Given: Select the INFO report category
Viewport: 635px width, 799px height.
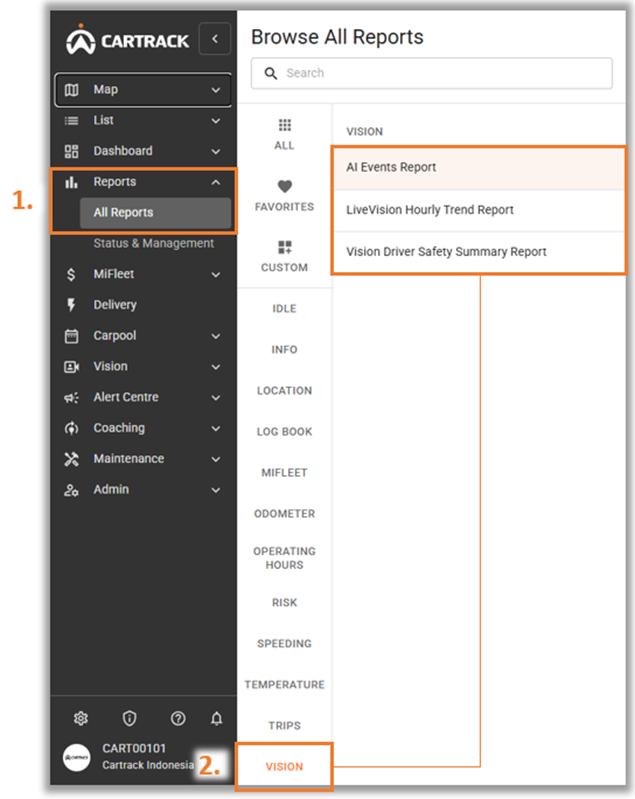Looking at the screenshot, I should (x=284, y=350).
